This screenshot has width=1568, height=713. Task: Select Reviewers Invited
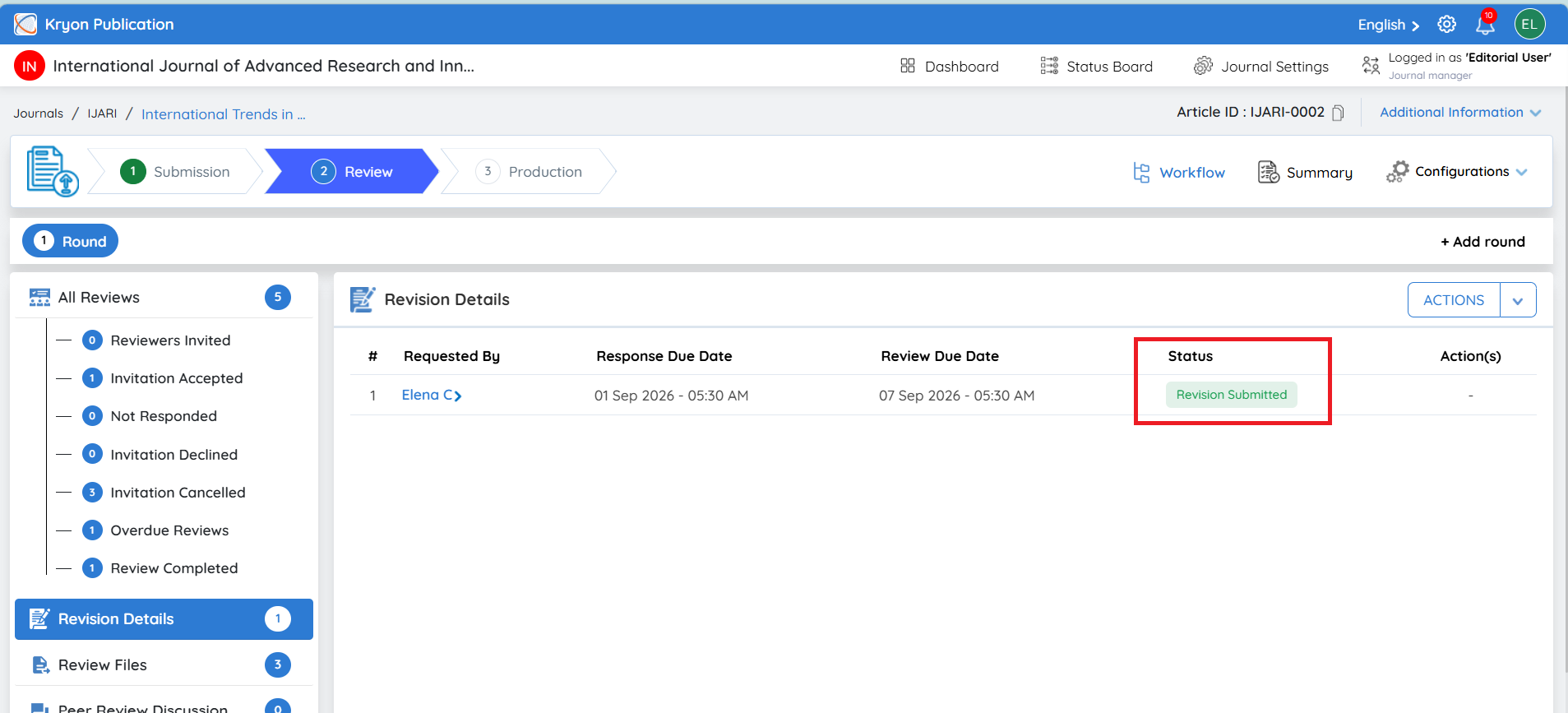156,340
